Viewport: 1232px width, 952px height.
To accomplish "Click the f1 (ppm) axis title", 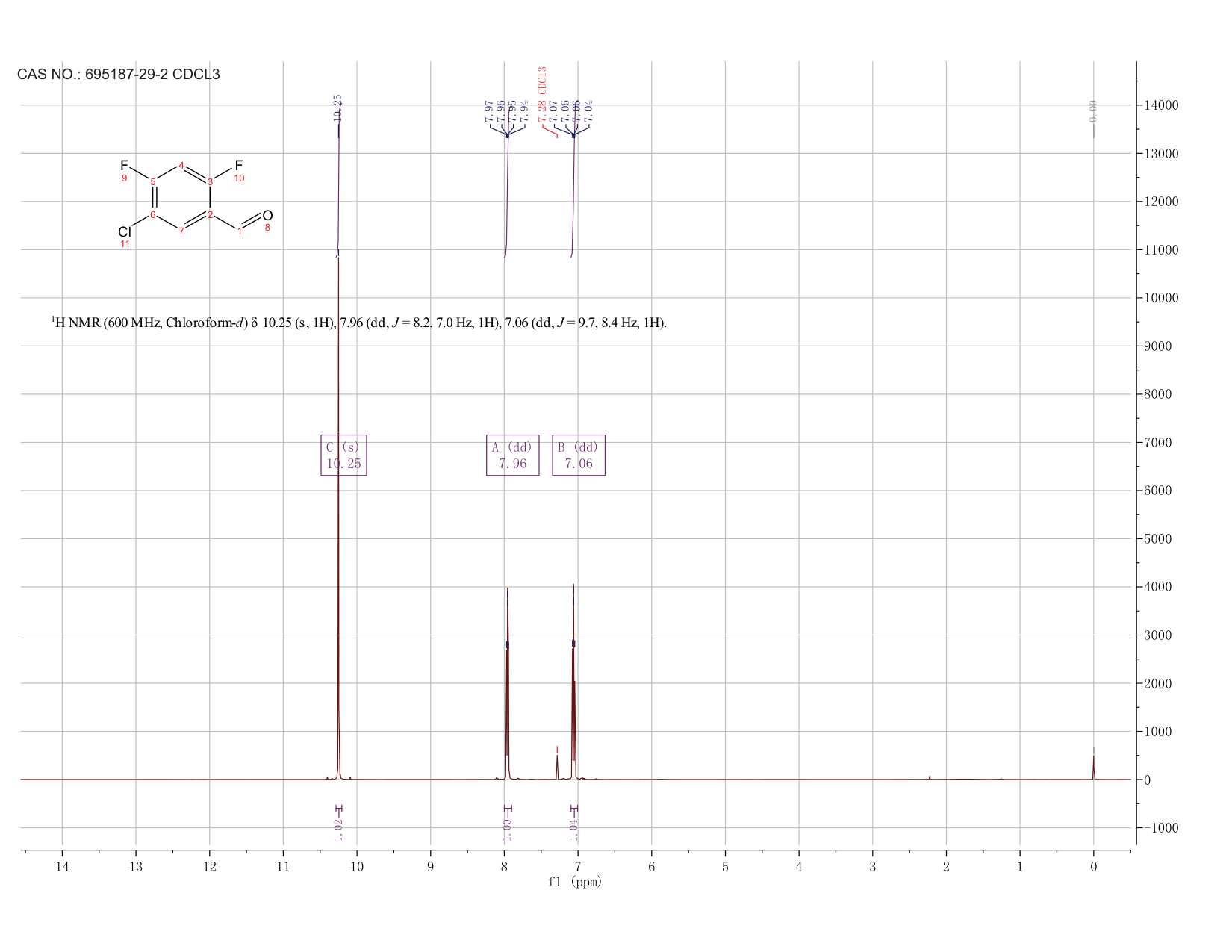I will 575,882.
